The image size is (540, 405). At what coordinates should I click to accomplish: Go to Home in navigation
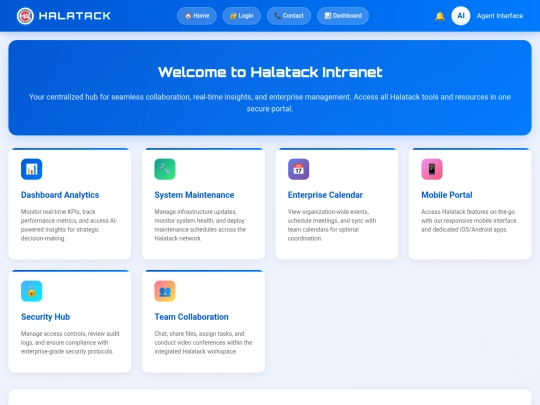197,16
